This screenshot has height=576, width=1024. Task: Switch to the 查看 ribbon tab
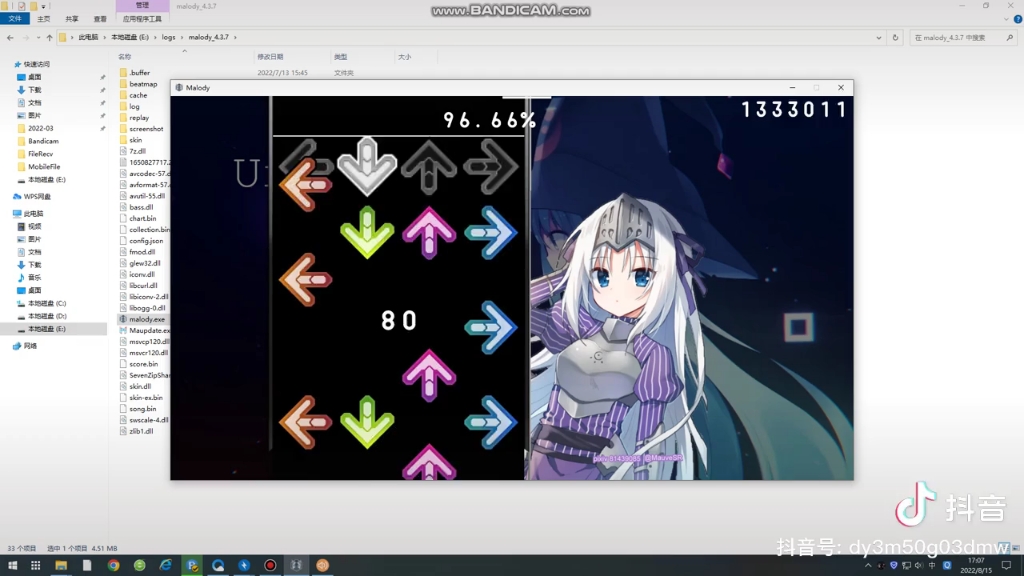coord(100,19)
